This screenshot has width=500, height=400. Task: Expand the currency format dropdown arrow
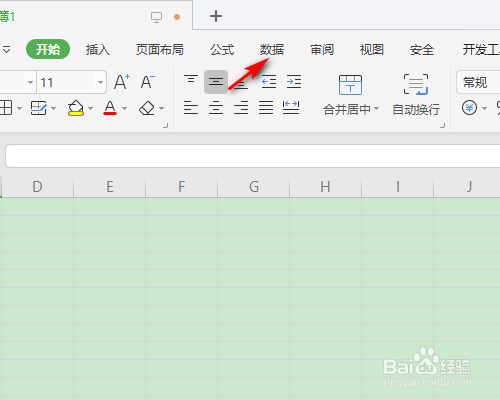click(x=485, y=108)
